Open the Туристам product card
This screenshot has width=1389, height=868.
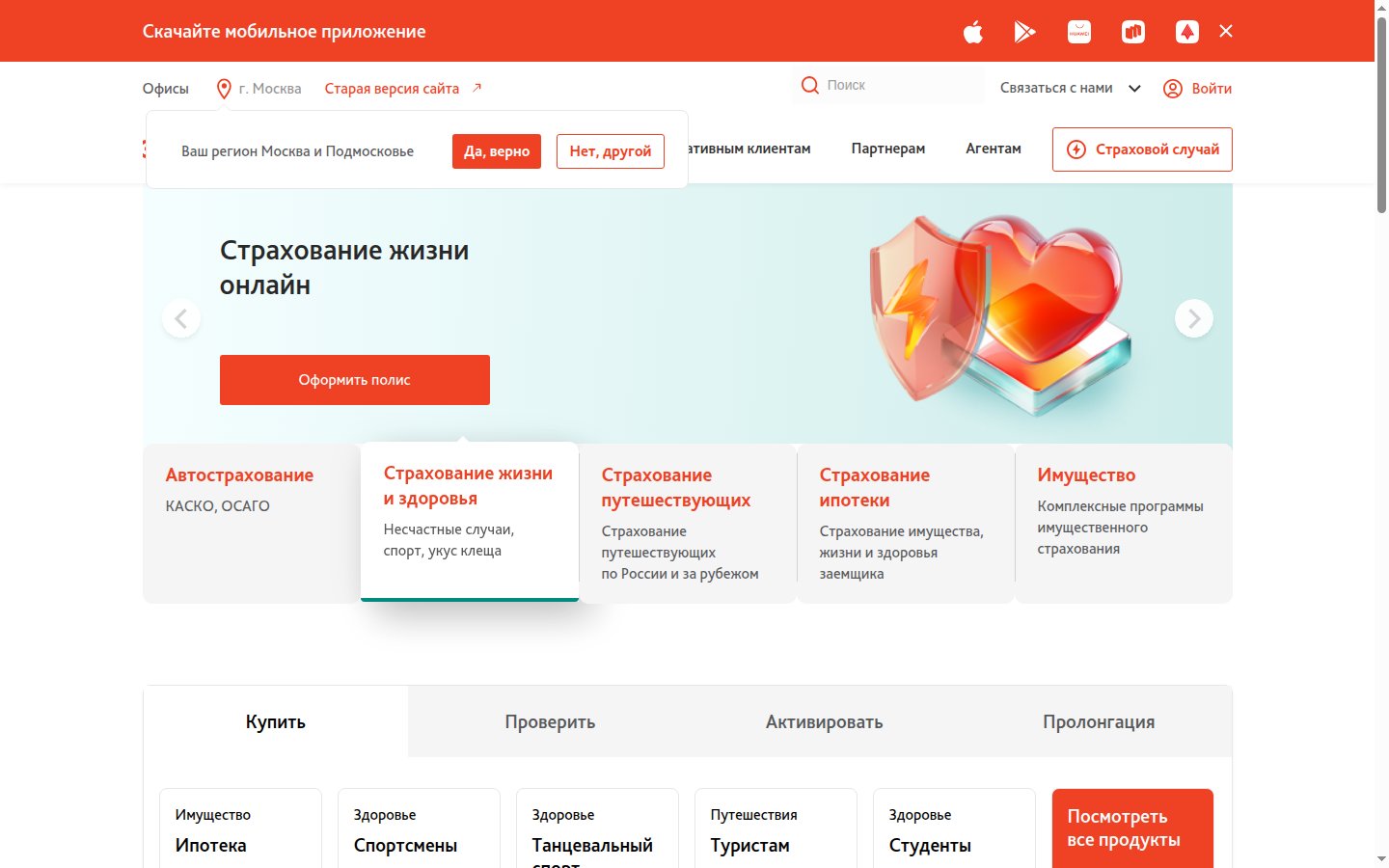click(x=776, y=829)
